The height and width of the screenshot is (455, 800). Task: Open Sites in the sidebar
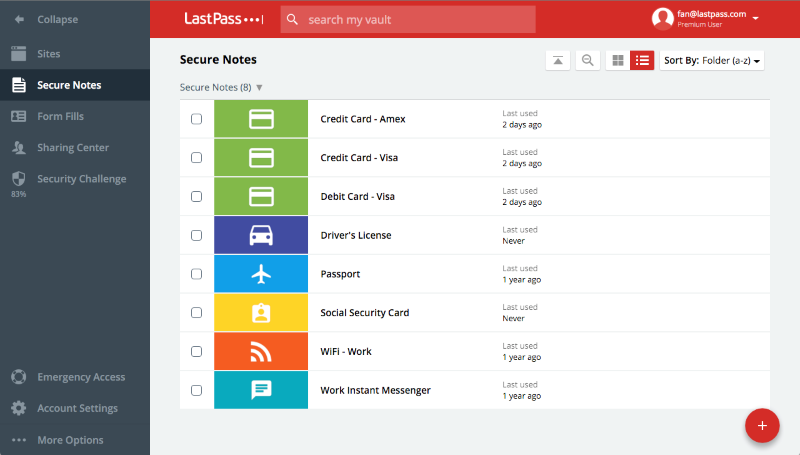tap(48, 54)
